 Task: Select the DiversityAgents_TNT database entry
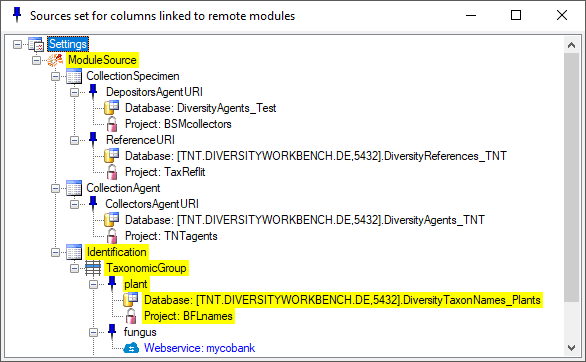click(305, 220)
